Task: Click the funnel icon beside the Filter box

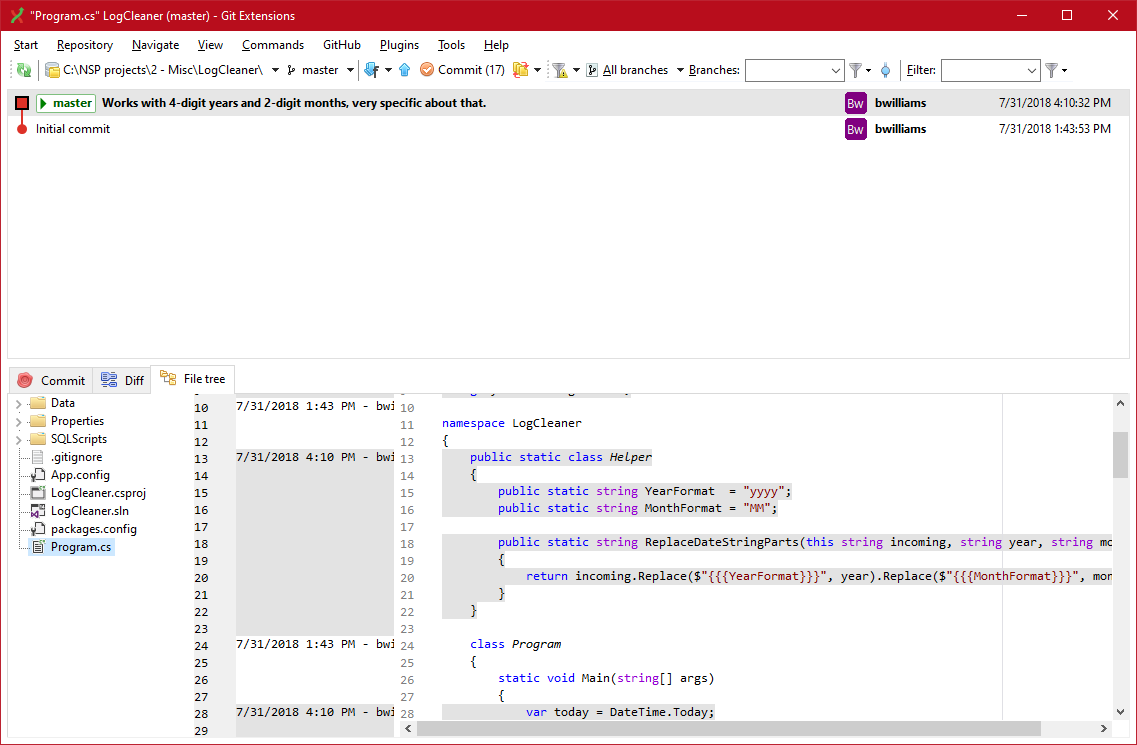Action: [1051, 70]
